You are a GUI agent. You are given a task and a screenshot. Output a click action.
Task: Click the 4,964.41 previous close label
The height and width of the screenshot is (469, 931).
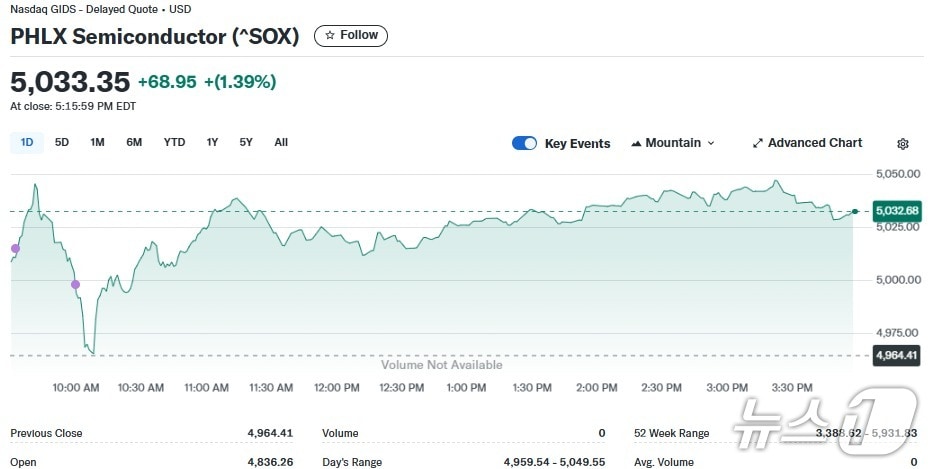click(895, 354)
